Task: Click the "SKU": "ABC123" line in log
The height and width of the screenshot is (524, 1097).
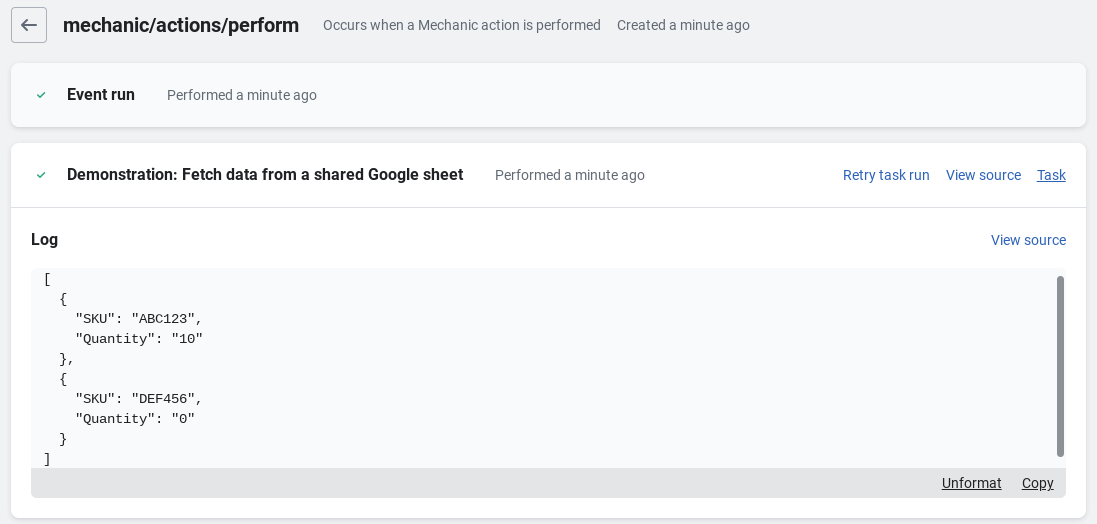Action: click(x=139, y=319)
